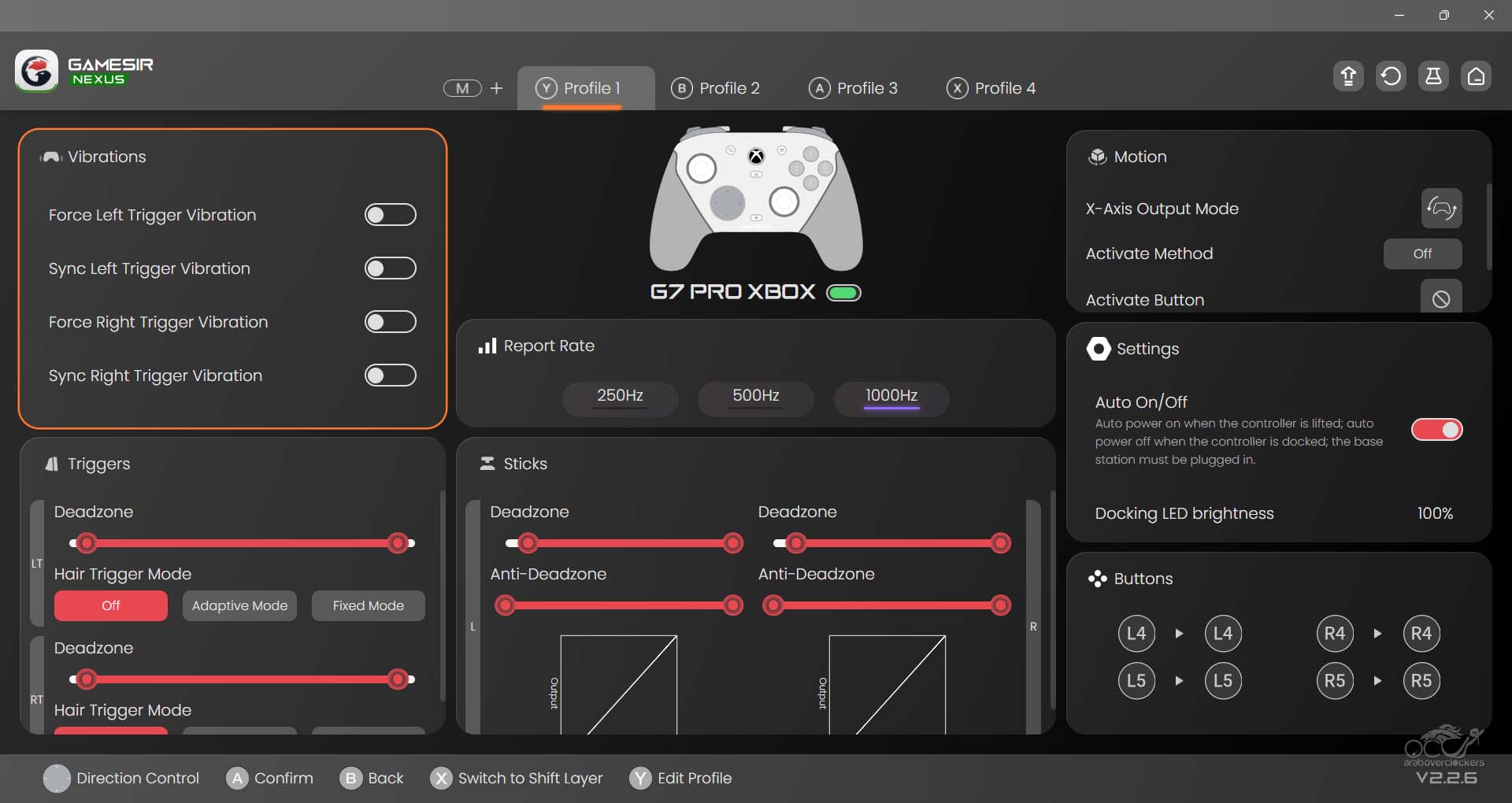Viewport: 1512px width, 803px height.
Task: Toggle Sync Right Trigger Vibration switch
Action: pyautogui.click(x=390, y=376)
